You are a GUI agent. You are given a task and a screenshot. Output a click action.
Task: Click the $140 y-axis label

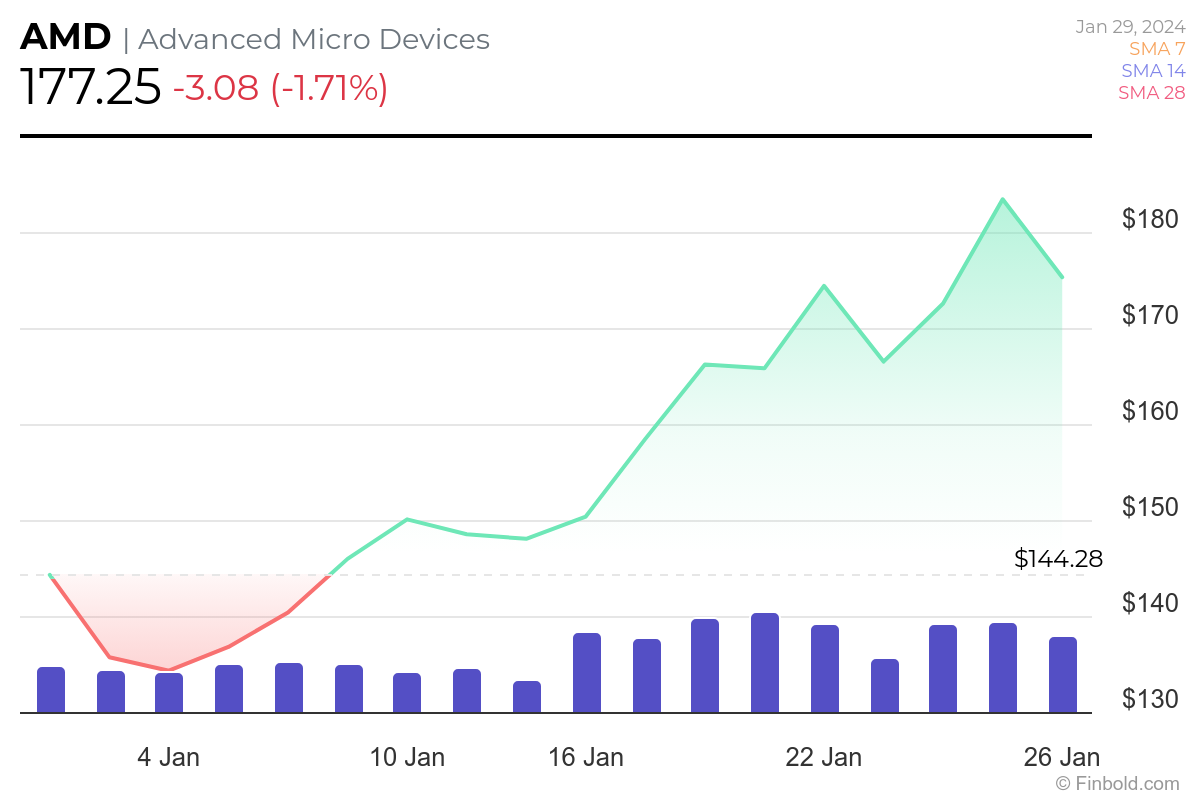[x=1150, y=603]
